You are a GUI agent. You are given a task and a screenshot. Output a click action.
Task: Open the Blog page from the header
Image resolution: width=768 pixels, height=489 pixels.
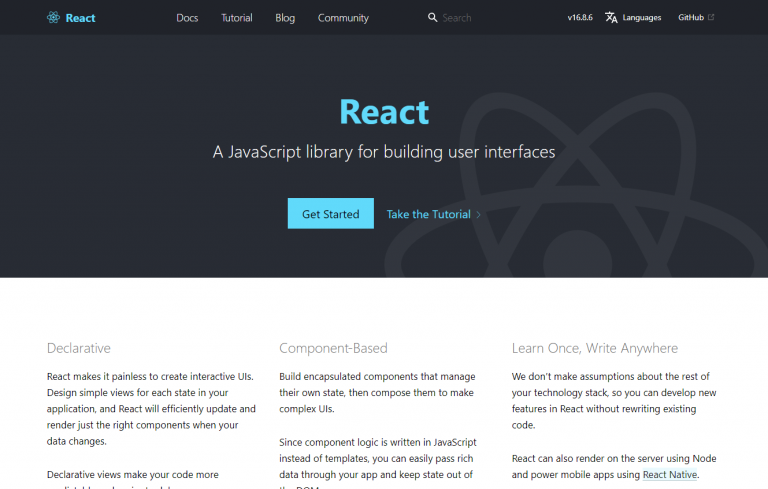(x=285, y=18)
